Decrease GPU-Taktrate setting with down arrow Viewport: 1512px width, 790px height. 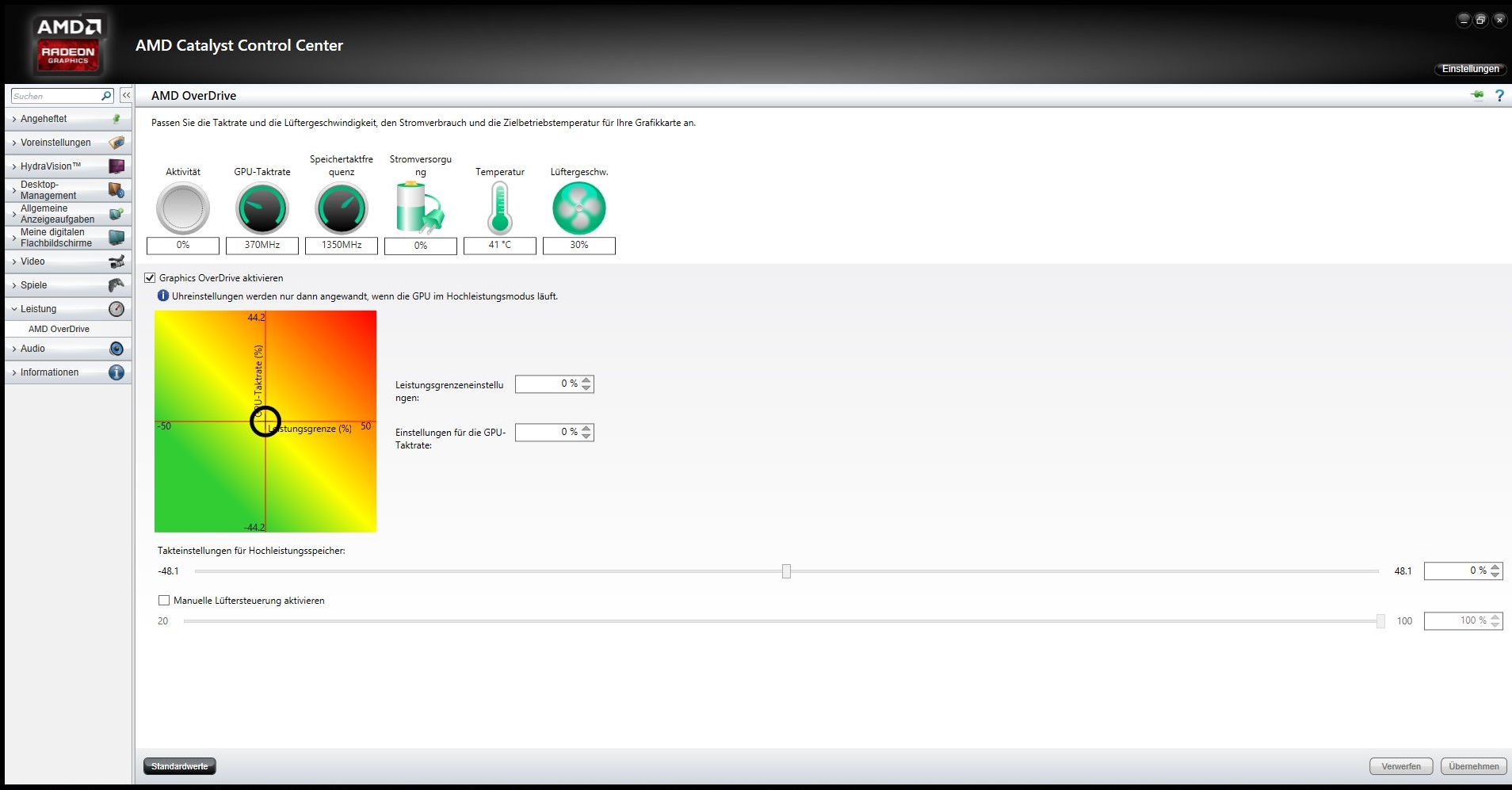tap(586, 437)
